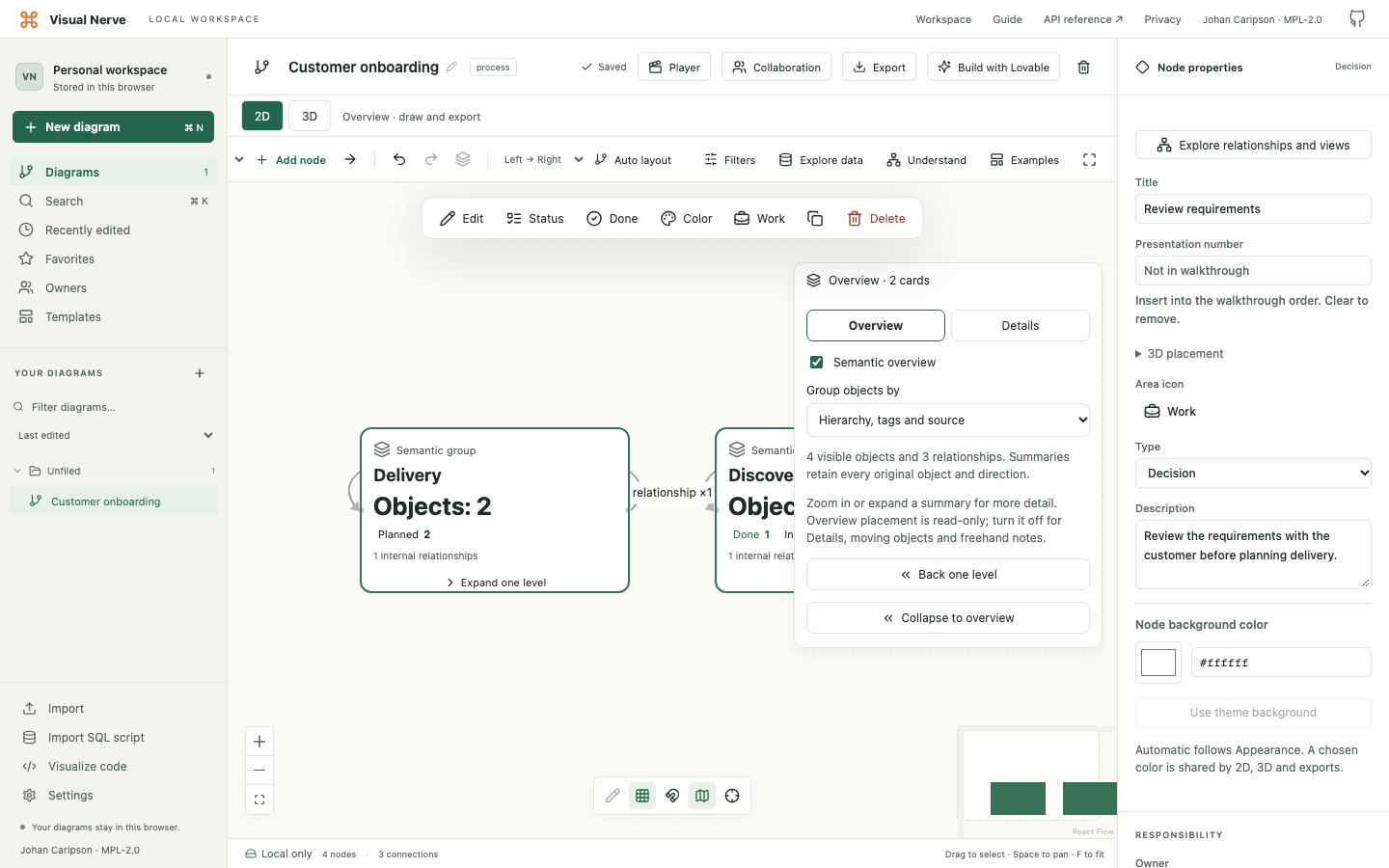Open Guide in the top navigation
Image resolution: width=1389 pixels, height=868 pixels.
tap(1007, 19)
